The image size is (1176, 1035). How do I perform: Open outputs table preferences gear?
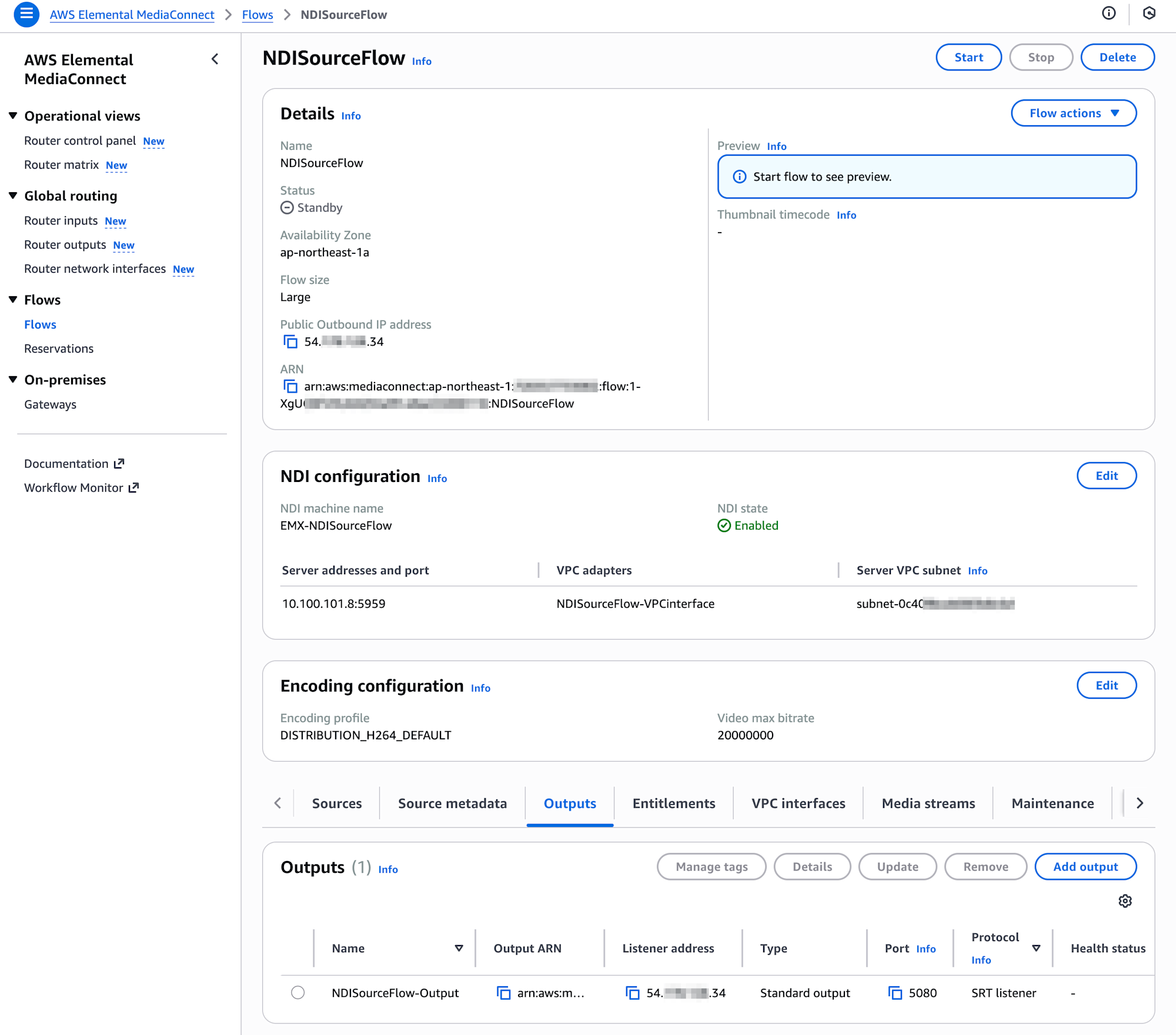tap(1125, 901)
